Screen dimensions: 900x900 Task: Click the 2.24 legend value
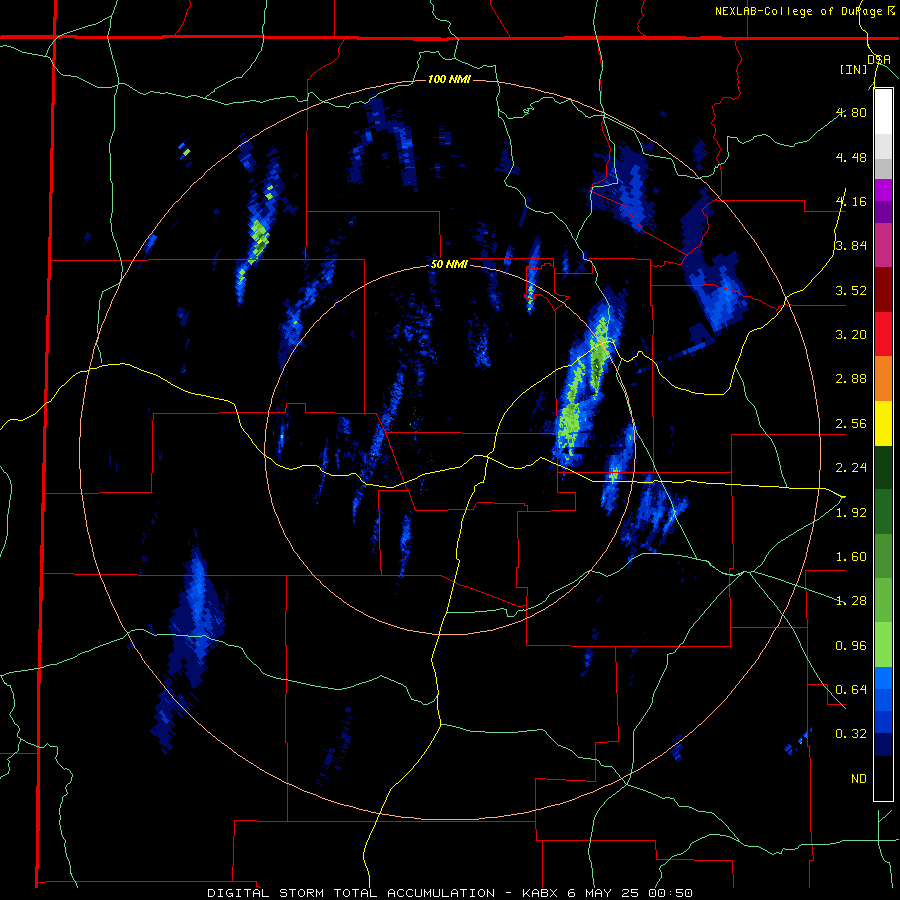(x=851, y=468)
